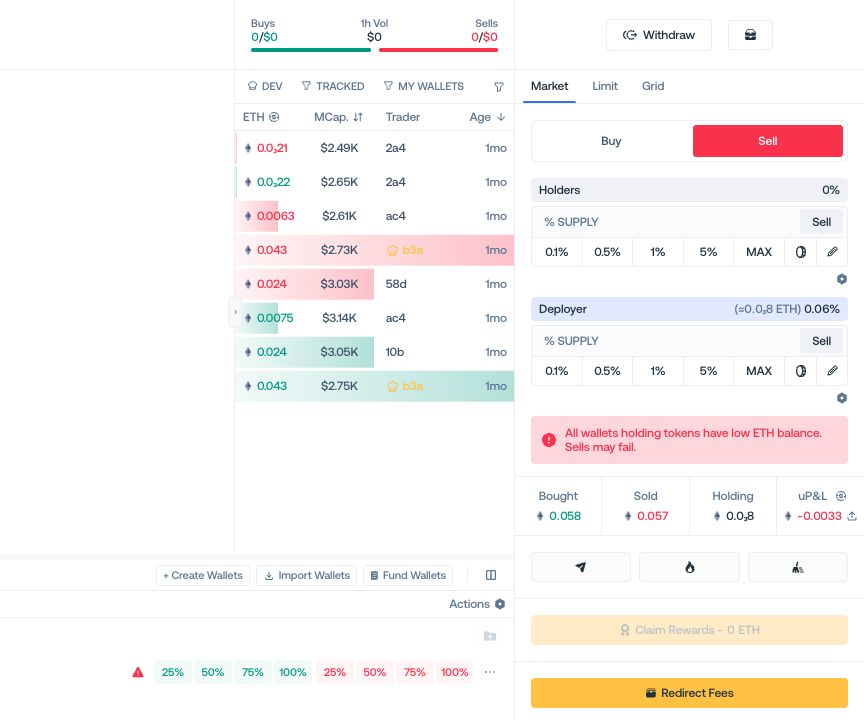Sort trades by MCap. column

click(x=338, y=117)
